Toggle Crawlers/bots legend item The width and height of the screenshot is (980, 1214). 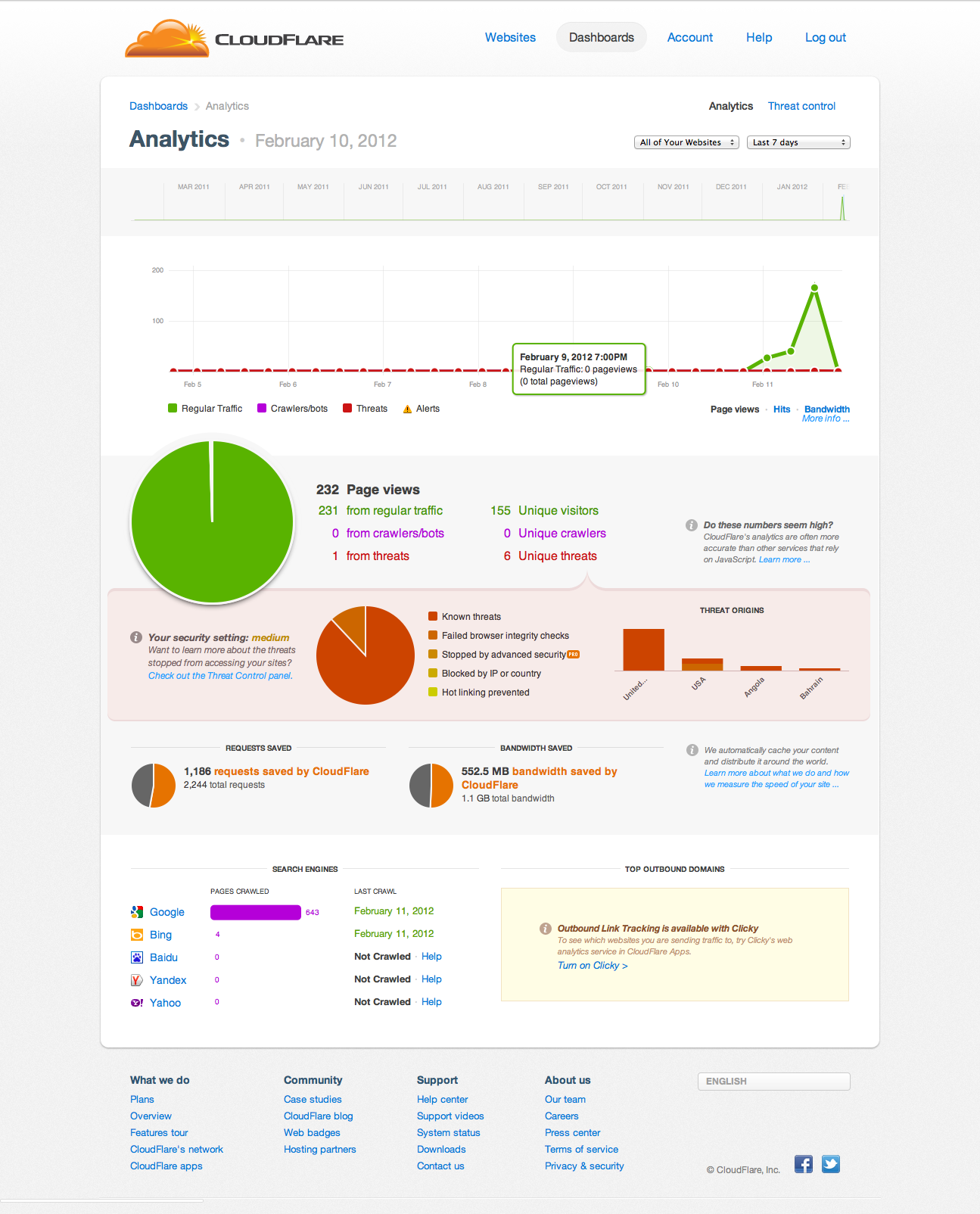tap(293, 409)
